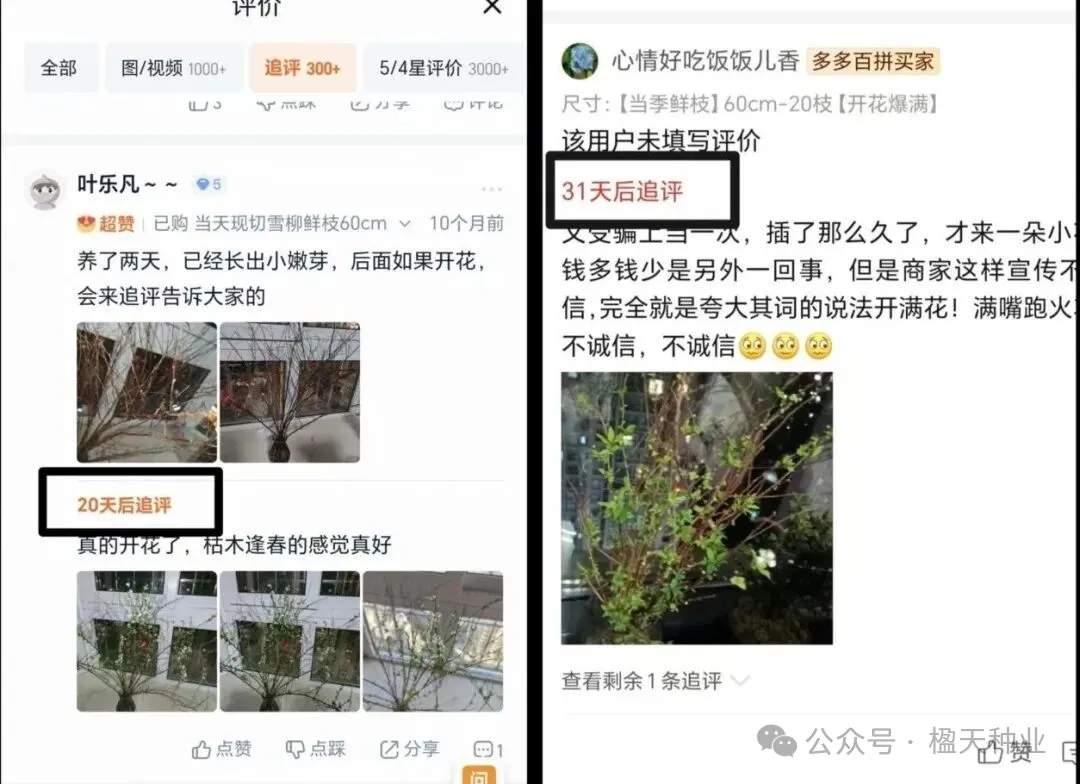Switch to the 图/视频 1000+ tab
The image size is (1080, 784).
coord(174,68)
